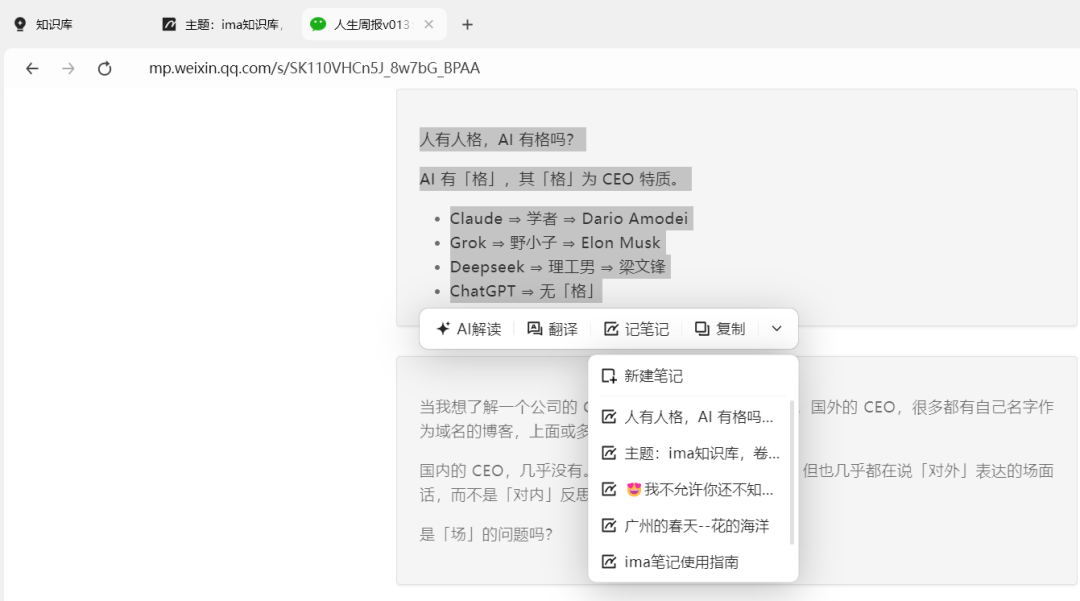
Task: Select note ima笔记使用指南
Action: tap(693, 562)
